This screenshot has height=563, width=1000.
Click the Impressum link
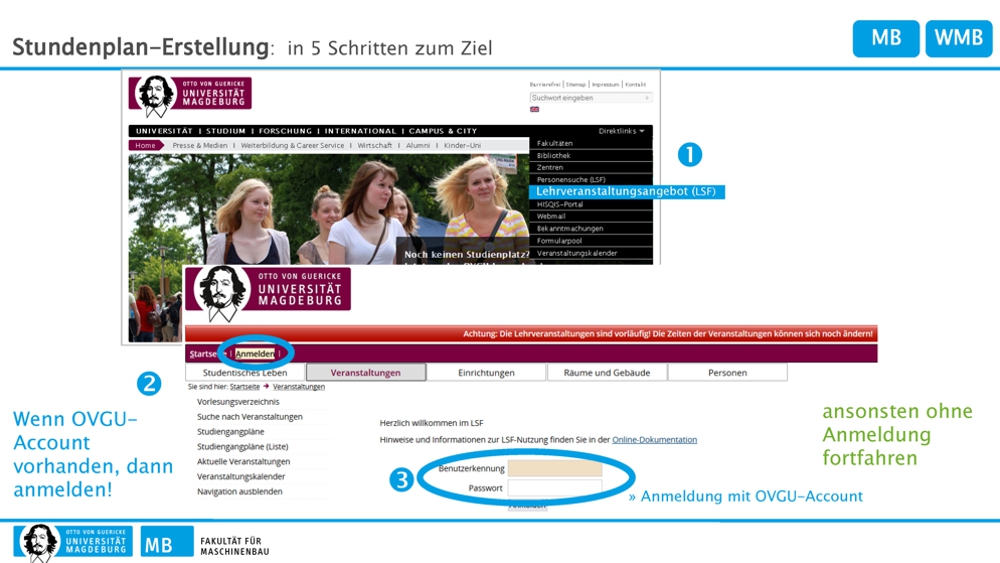pos(605,84)
